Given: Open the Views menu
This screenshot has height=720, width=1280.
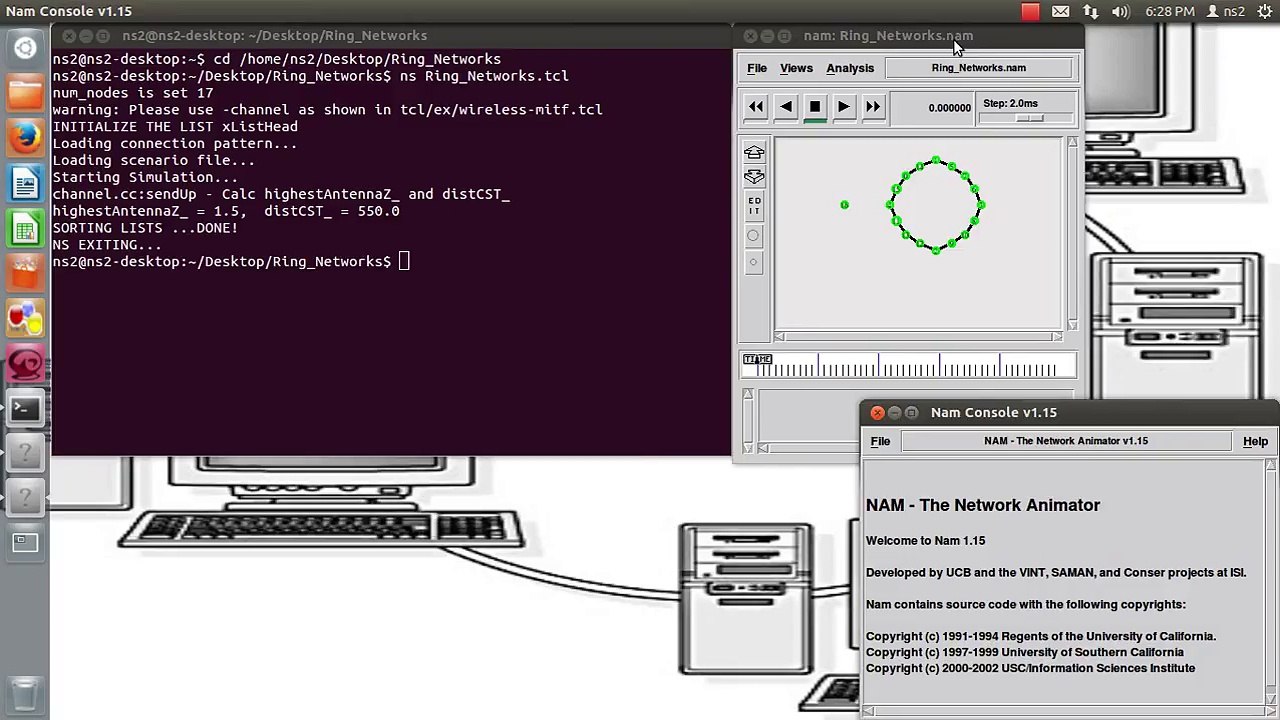Looking at the screenshot, I should pos(796,68).
